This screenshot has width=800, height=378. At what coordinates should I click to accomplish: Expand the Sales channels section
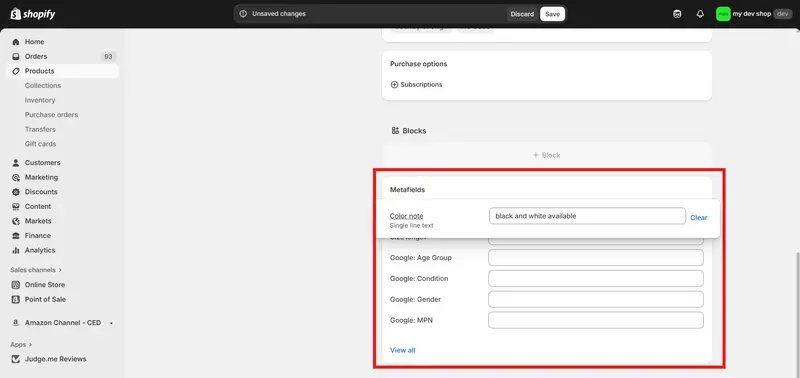pos(36,270)
